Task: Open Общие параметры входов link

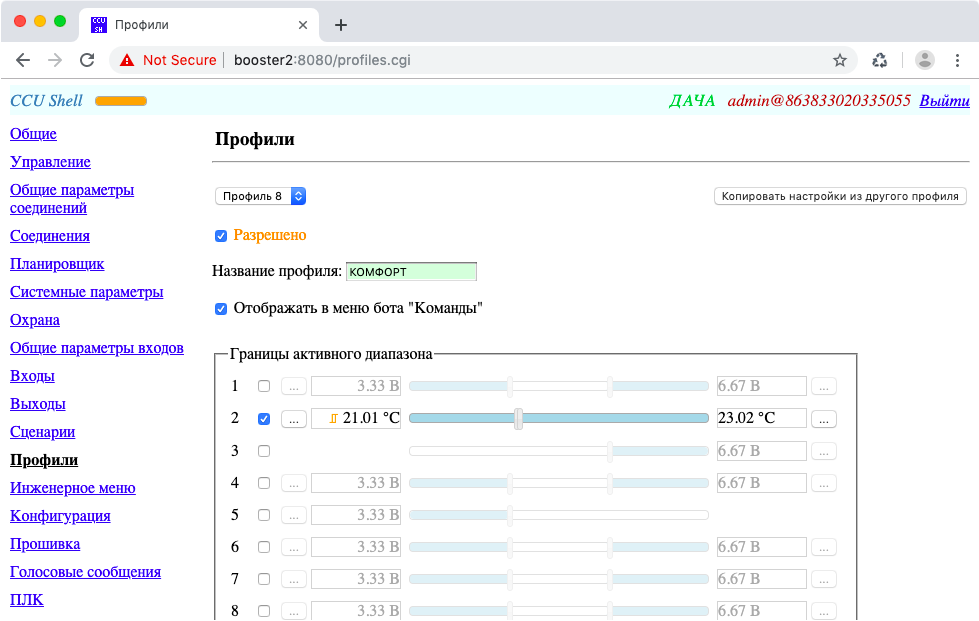Action: tap(97, 348)
